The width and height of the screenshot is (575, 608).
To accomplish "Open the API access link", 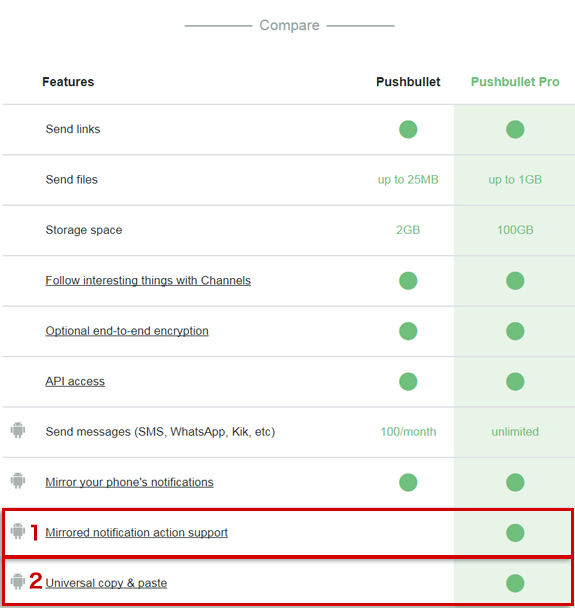I will pos(75,381).
